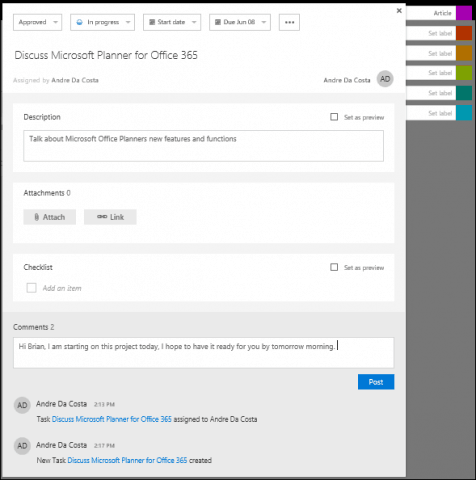Screen dimensions: 476x480
Task: Click AD avatar beside the 2:13 PM comment
Action: [x=22, y=405]
